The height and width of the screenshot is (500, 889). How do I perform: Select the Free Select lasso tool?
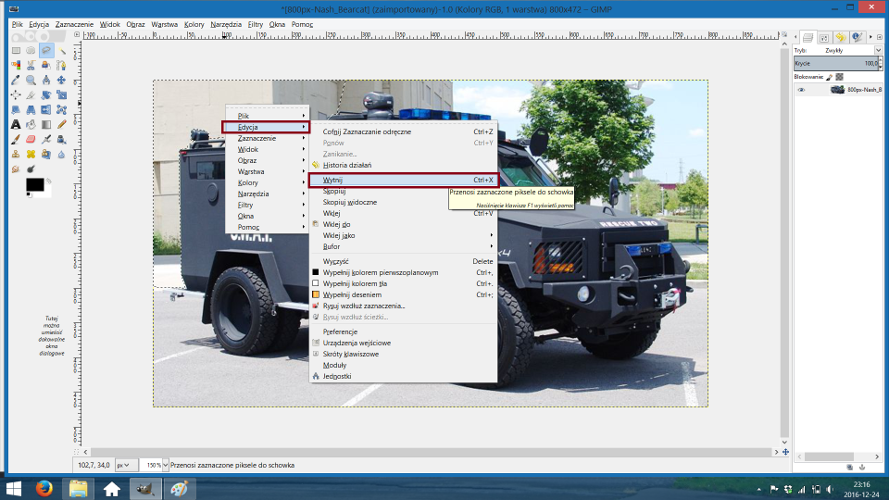46,50
